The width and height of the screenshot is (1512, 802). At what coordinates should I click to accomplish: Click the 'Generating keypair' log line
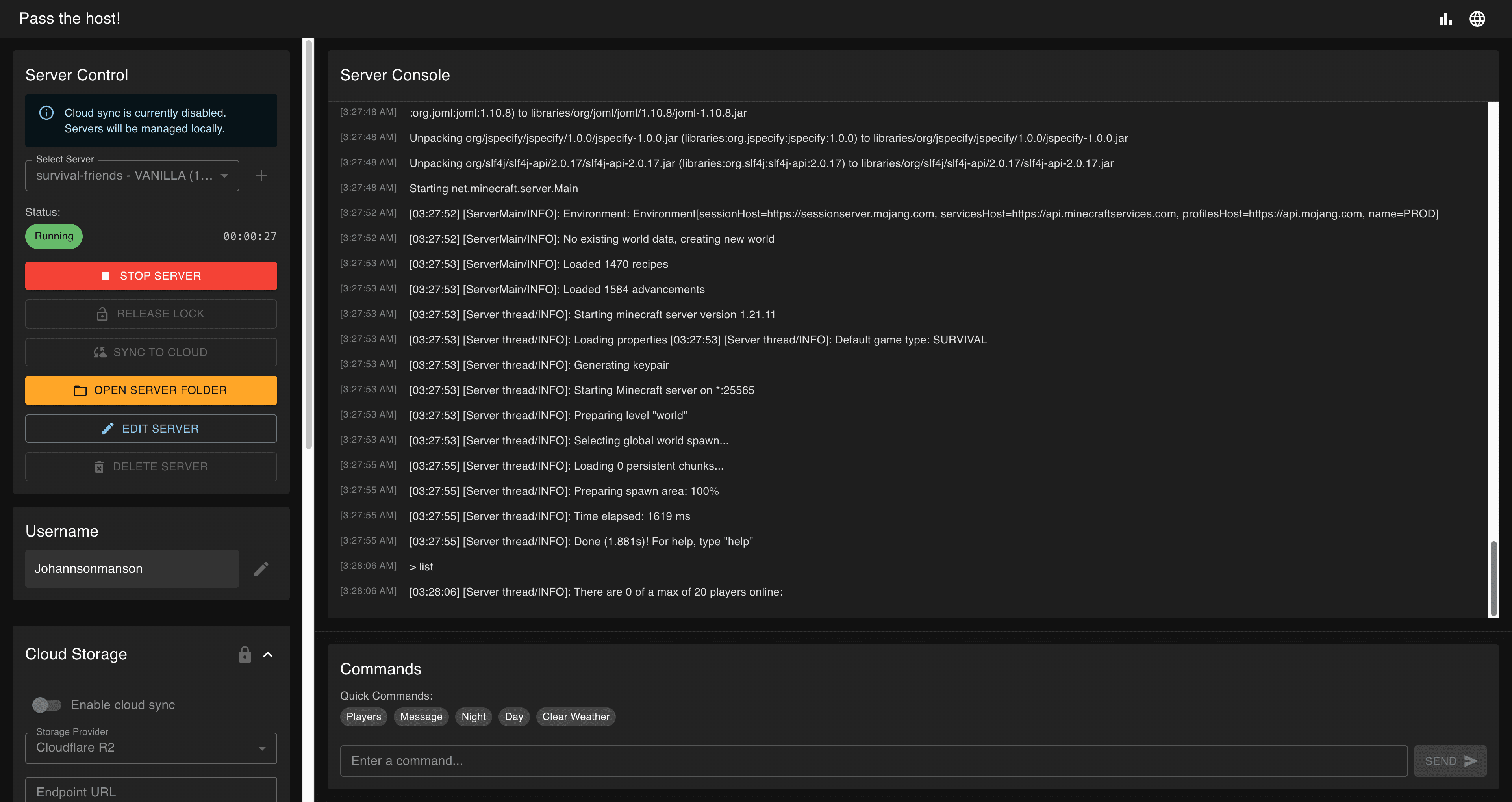[x=539, y=365]
